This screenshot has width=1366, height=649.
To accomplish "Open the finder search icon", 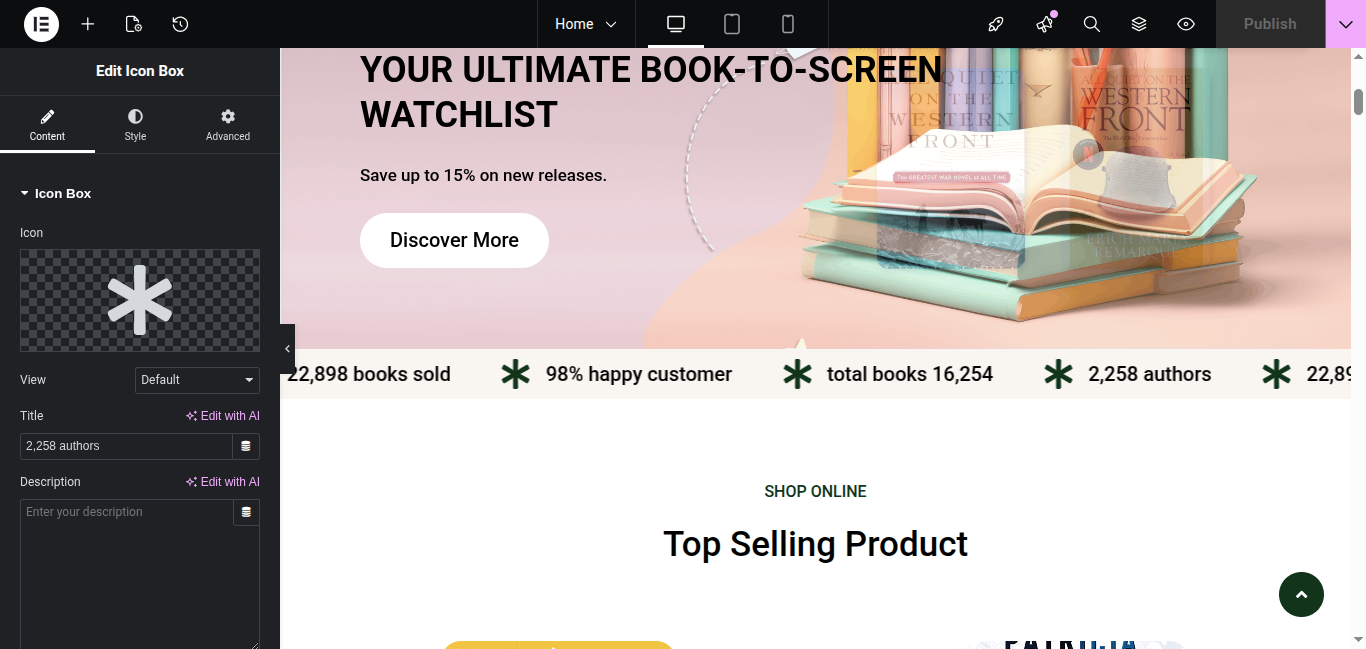I will click(x=1092, y=24).
